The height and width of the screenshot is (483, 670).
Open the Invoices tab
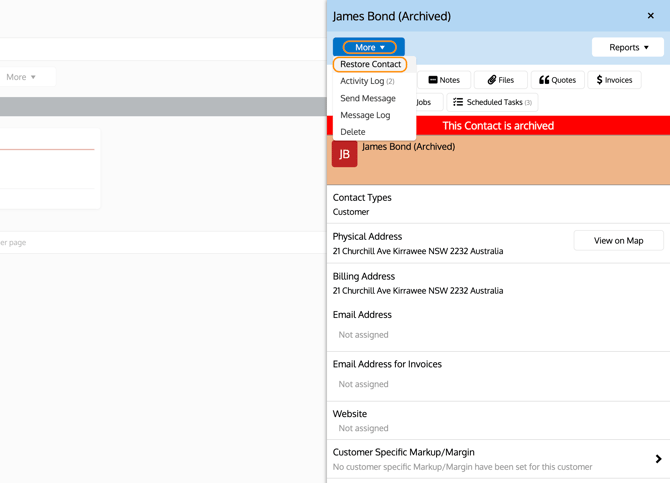point(614,80)
